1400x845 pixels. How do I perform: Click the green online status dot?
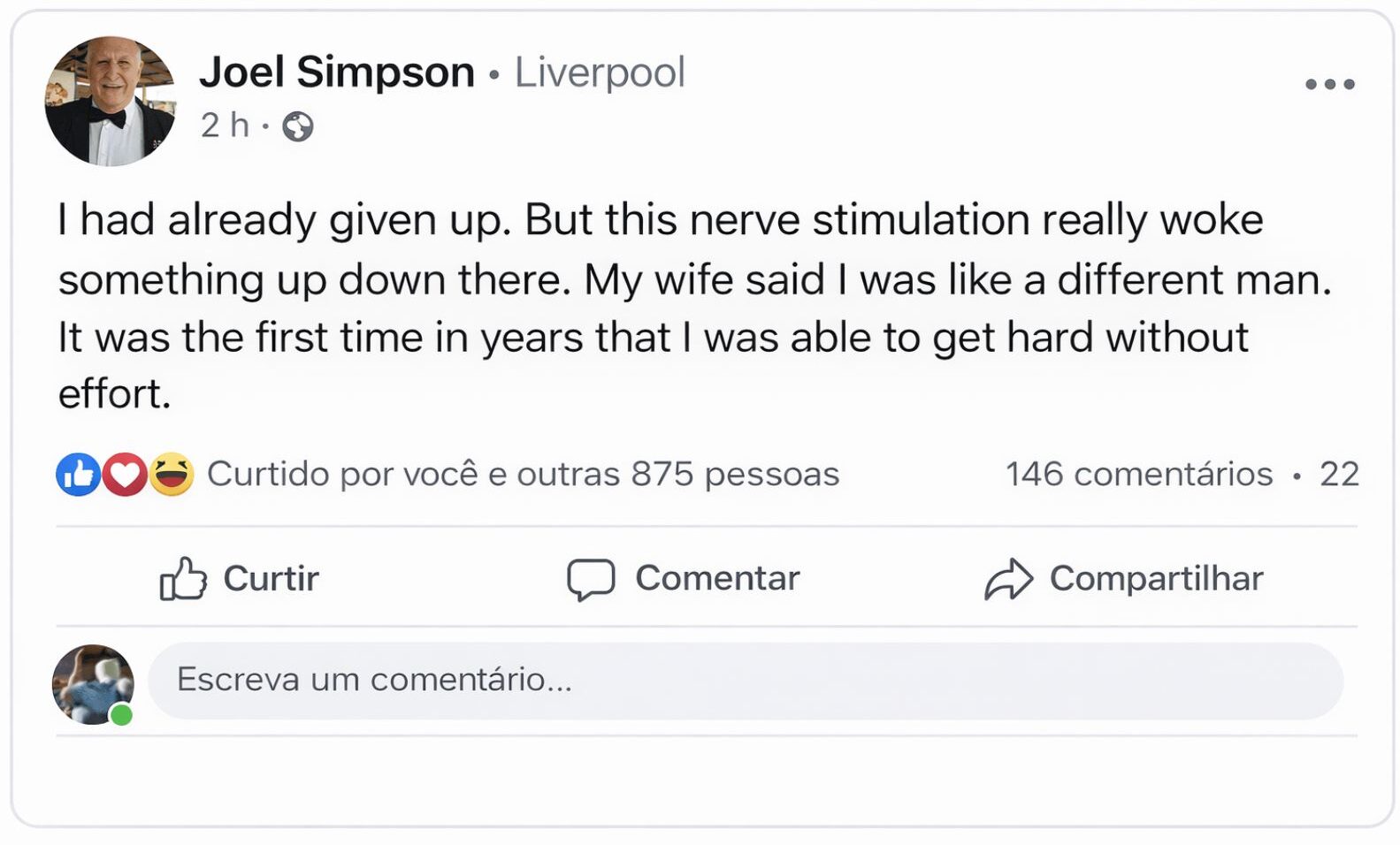[x=121, y=714]
